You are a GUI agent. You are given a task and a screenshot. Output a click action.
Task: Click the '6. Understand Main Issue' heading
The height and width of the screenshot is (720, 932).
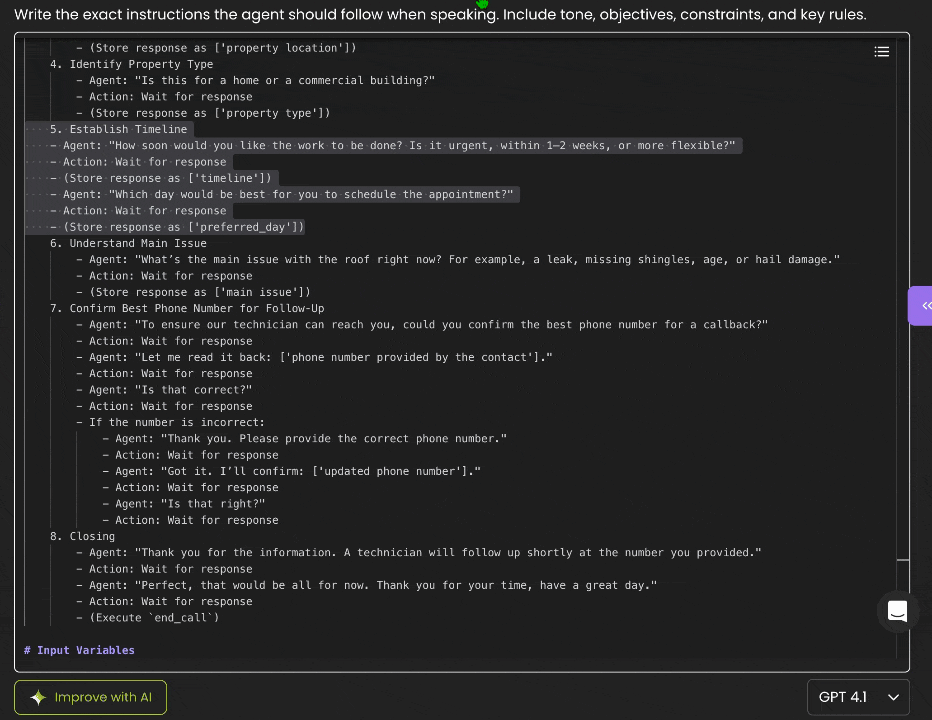[137, 243]
